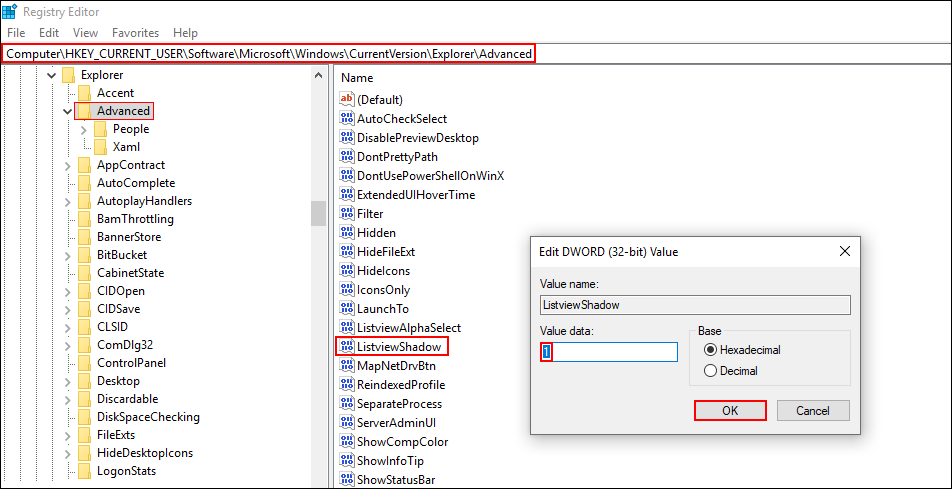Select the CIDSave key

click(118, 309)
